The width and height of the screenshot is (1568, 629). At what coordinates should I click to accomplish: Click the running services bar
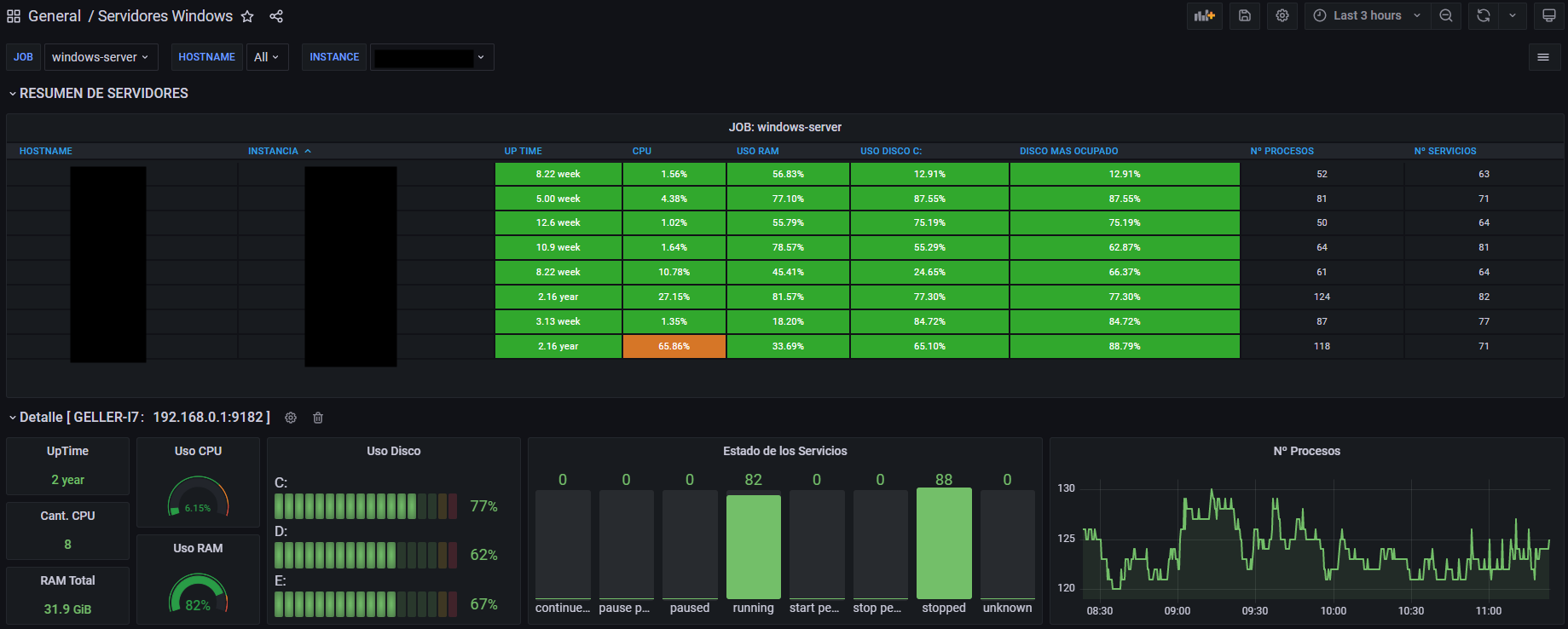pos(754,547)
